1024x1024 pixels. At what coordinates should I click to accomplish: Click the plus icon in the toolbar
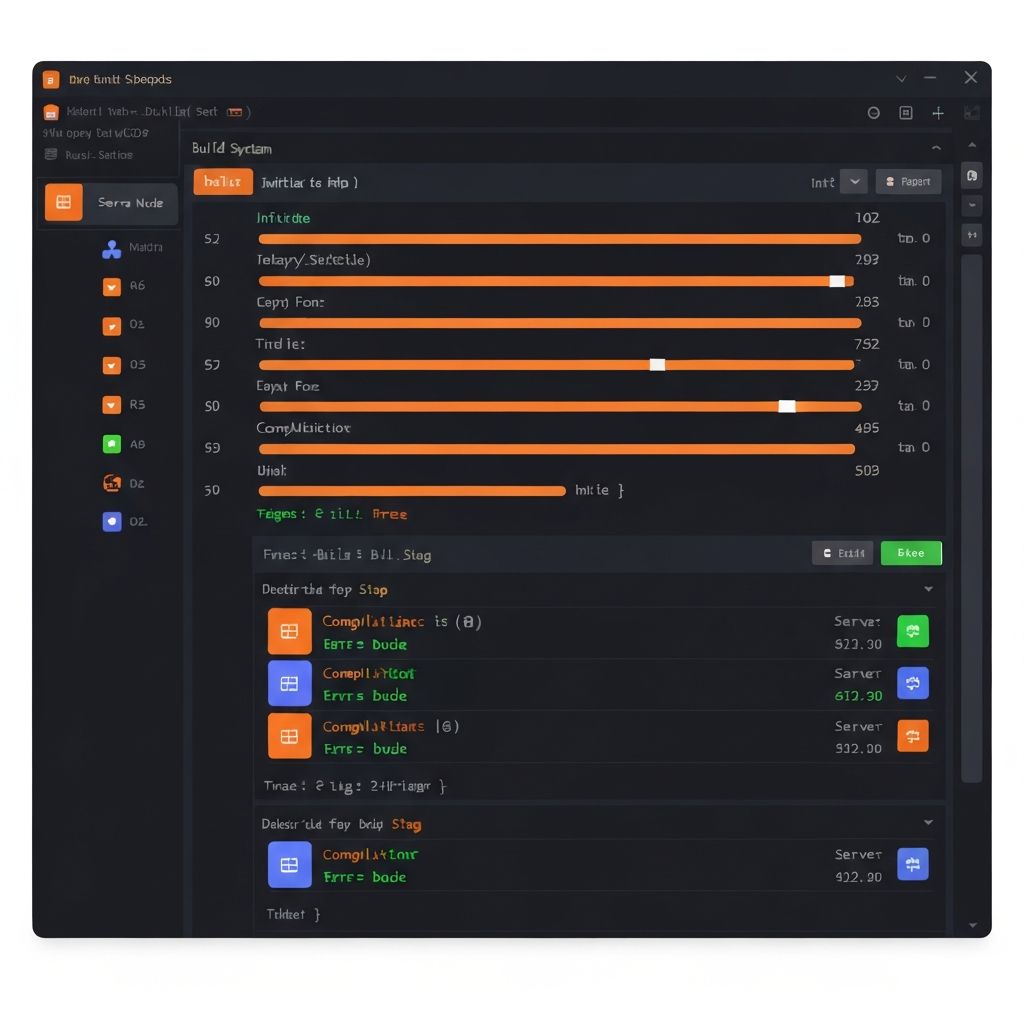click(x=937, y=113)
